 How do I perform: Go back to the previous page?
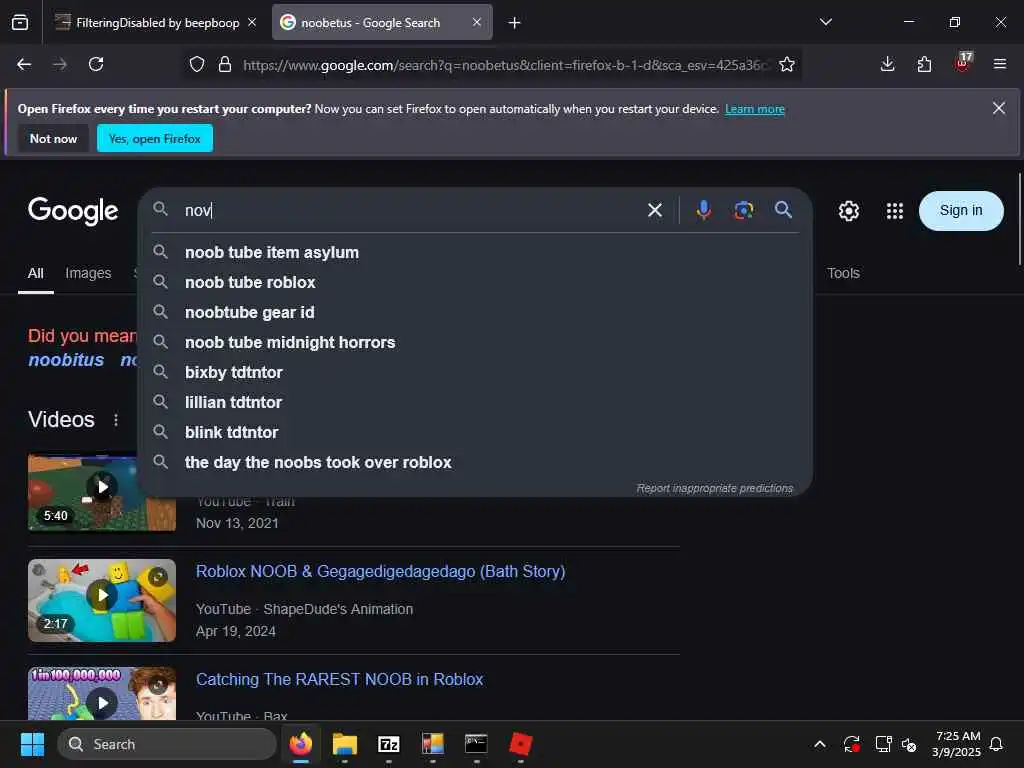(24, 64)
